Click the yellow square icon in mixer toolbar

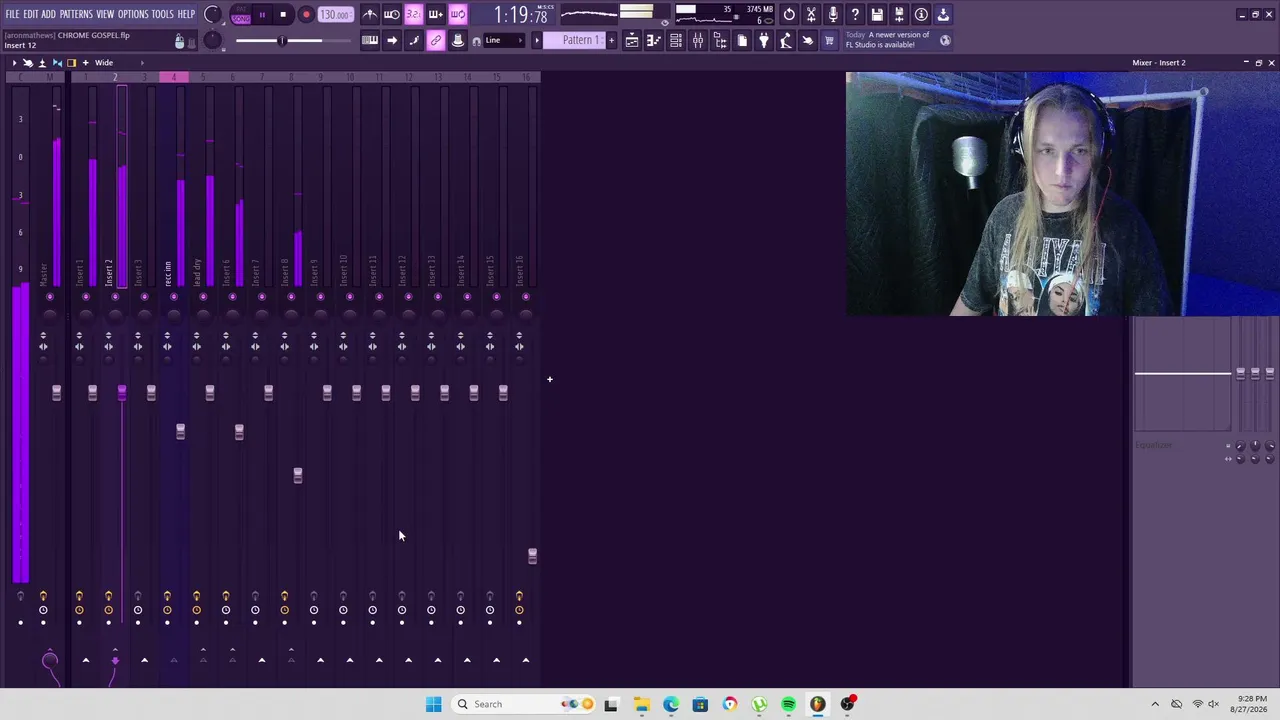point(71,63)
